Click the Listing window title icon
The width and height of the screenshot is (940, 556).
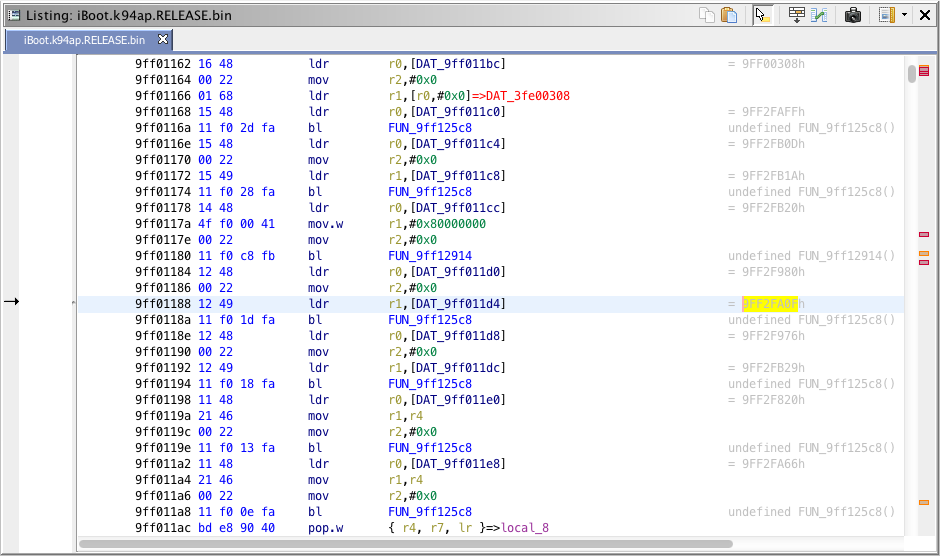[x=14, y=15]
